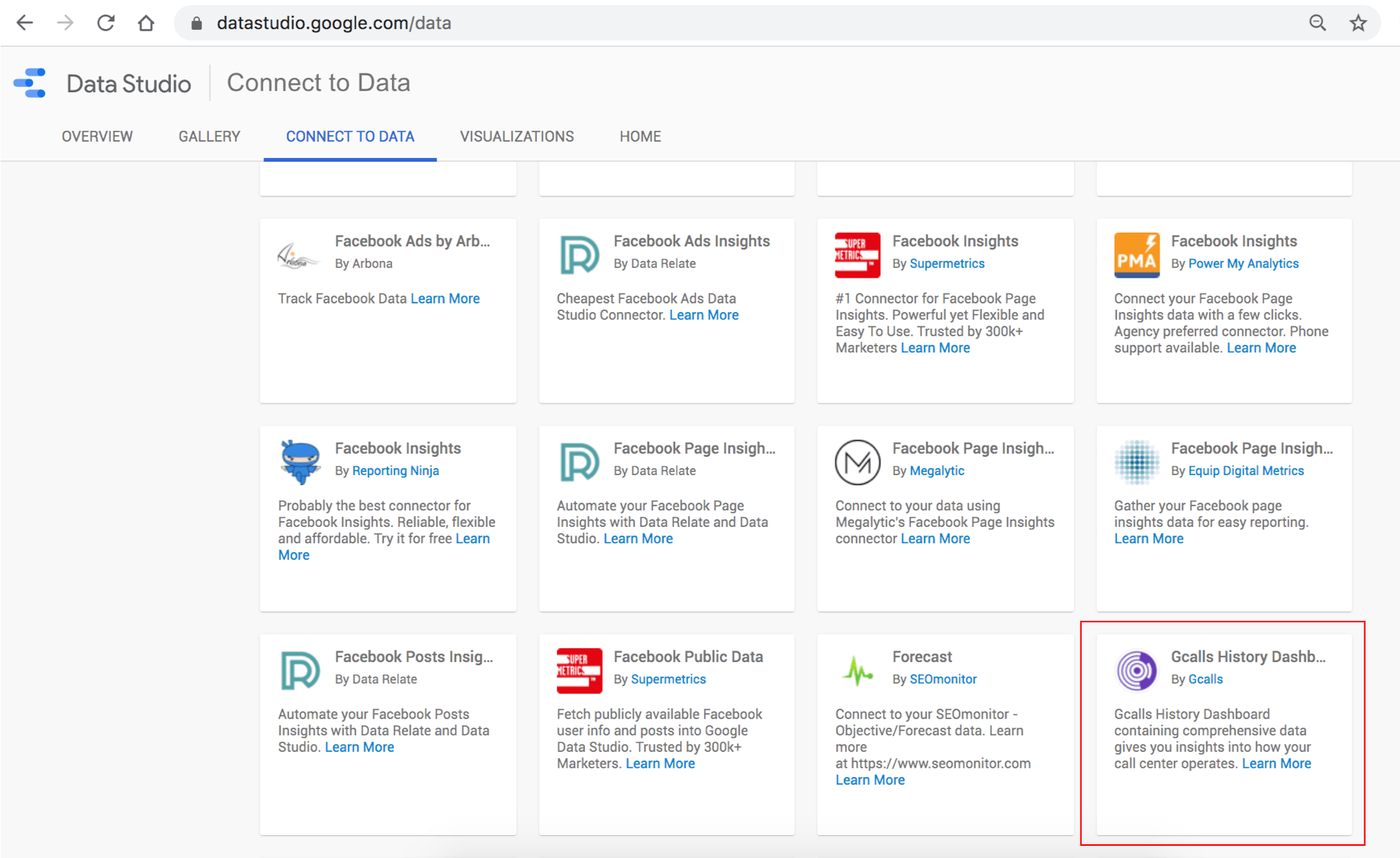
Task: Open Learn More on Forecast card
Action: pos(870,779)
